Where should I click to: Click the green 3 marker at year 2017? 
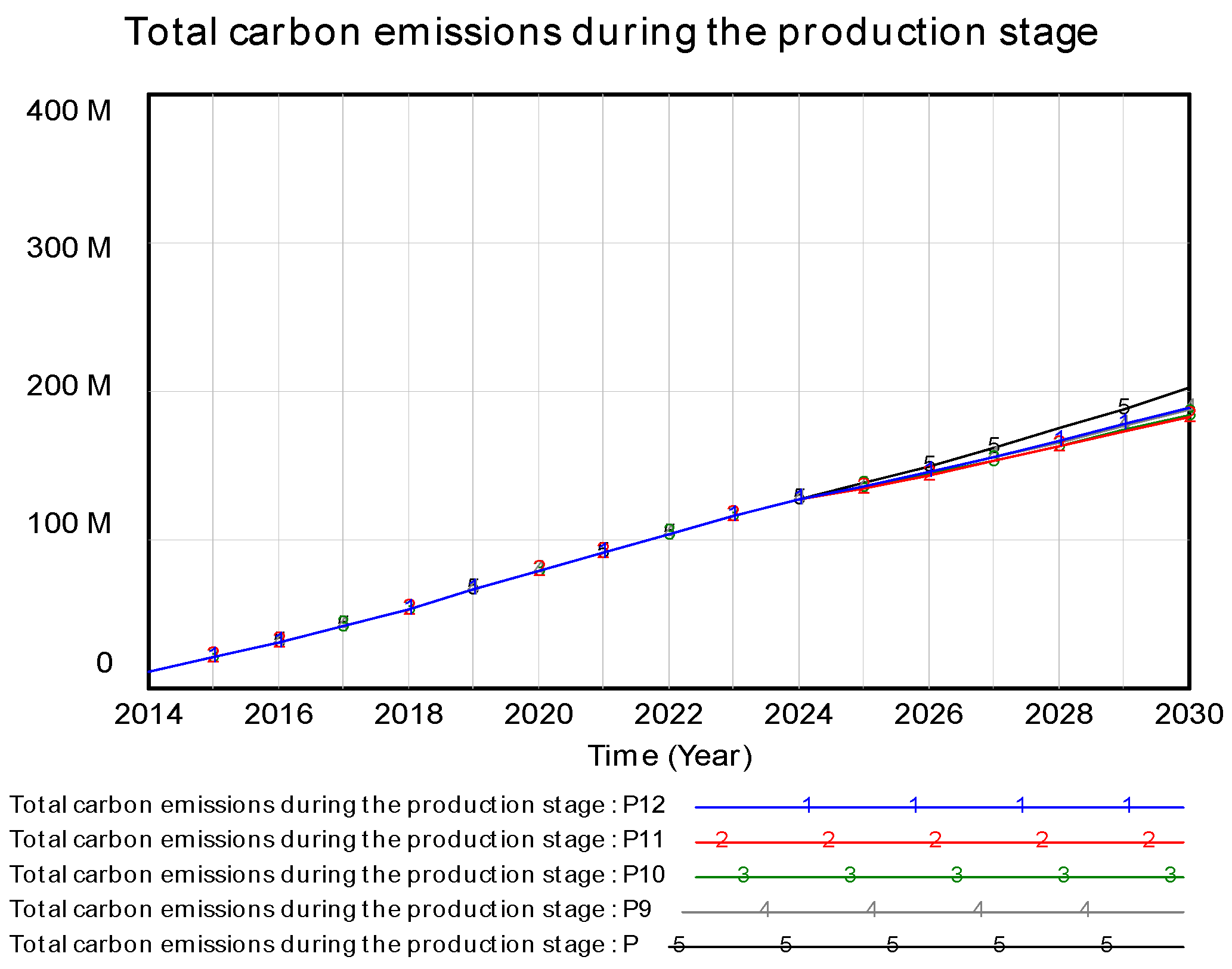pos(343,624)
